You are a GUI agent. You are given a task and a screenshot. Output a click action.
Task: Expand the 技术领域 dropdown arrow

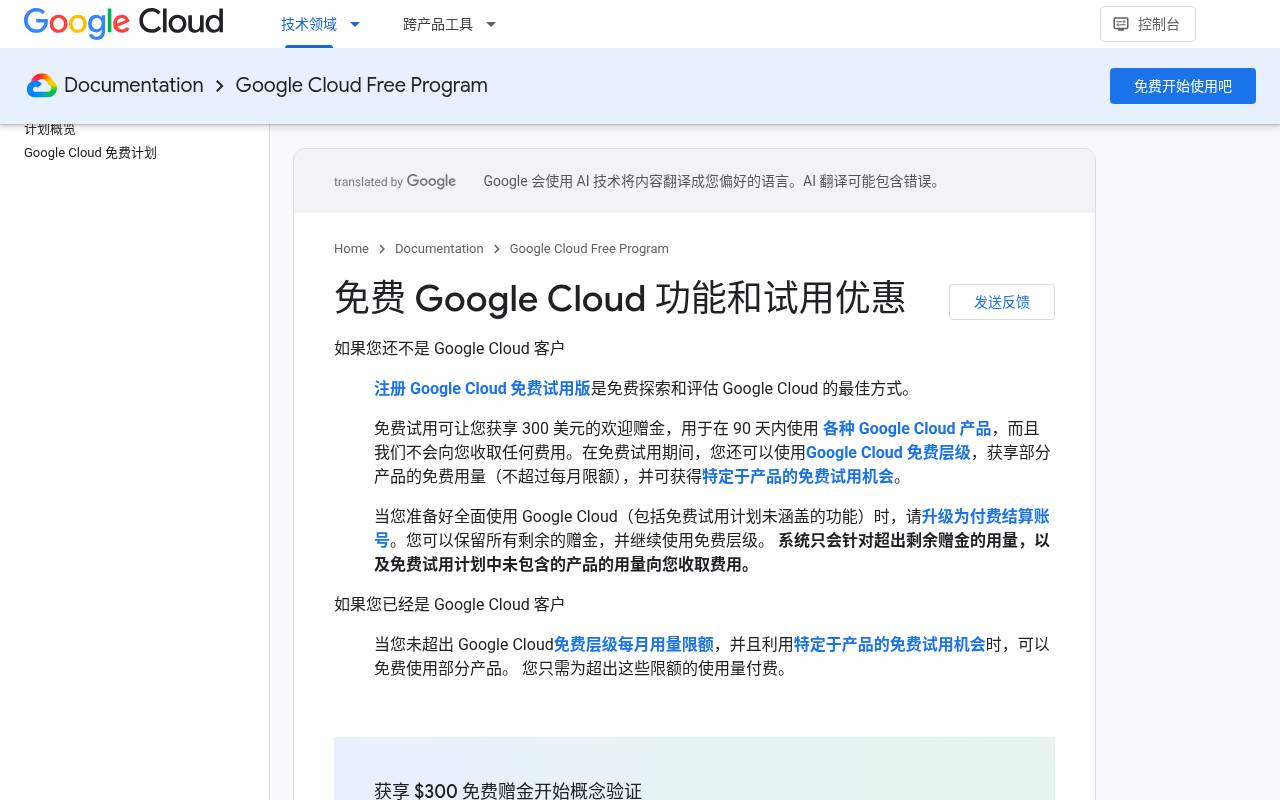[354, 24]
